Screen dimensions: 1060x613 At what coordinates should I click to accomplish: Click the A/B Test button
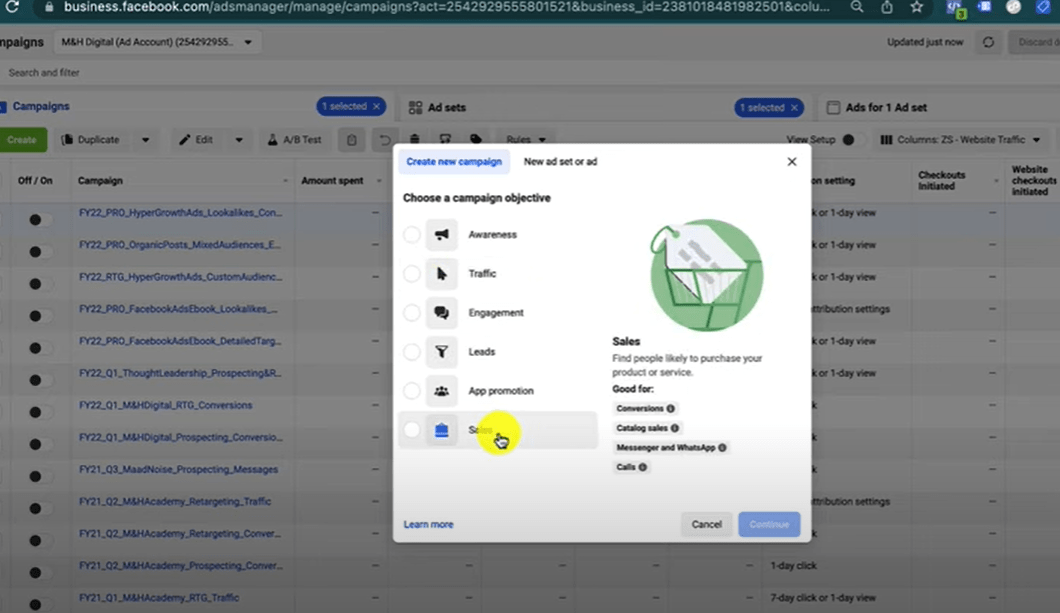(294, 140)
